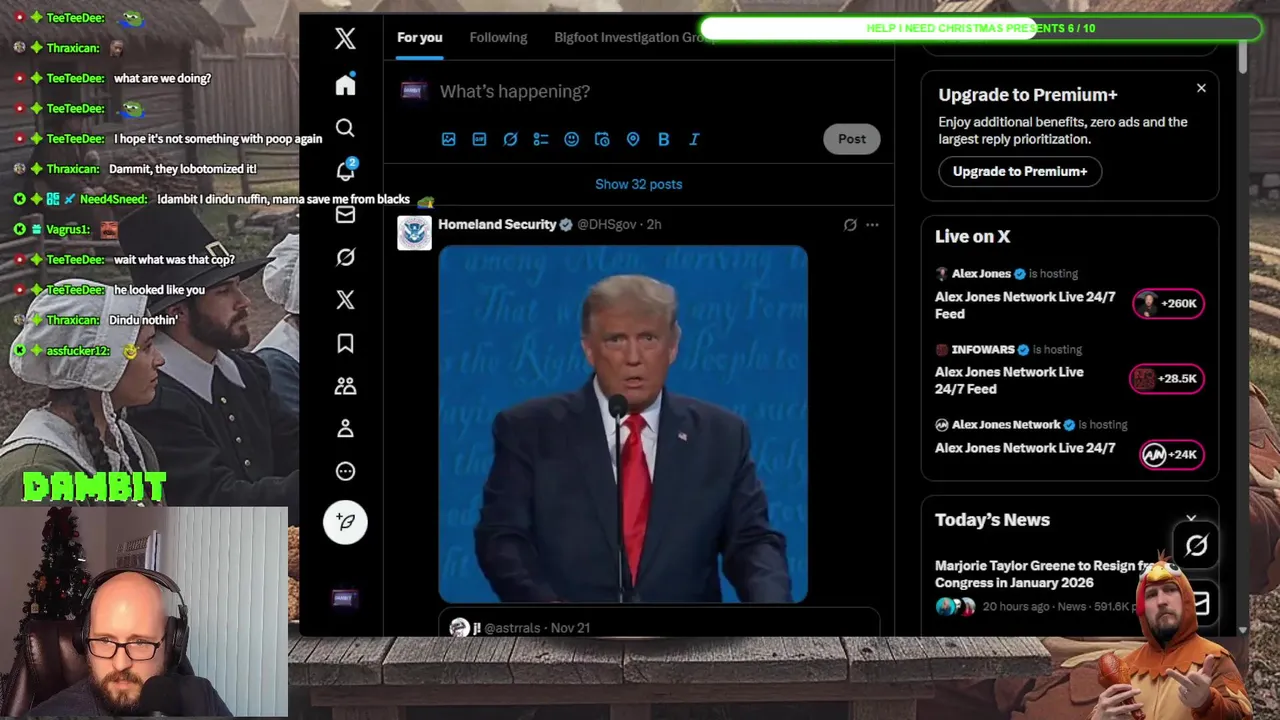Open Premium X icon in the sidebar

[345, 300]
